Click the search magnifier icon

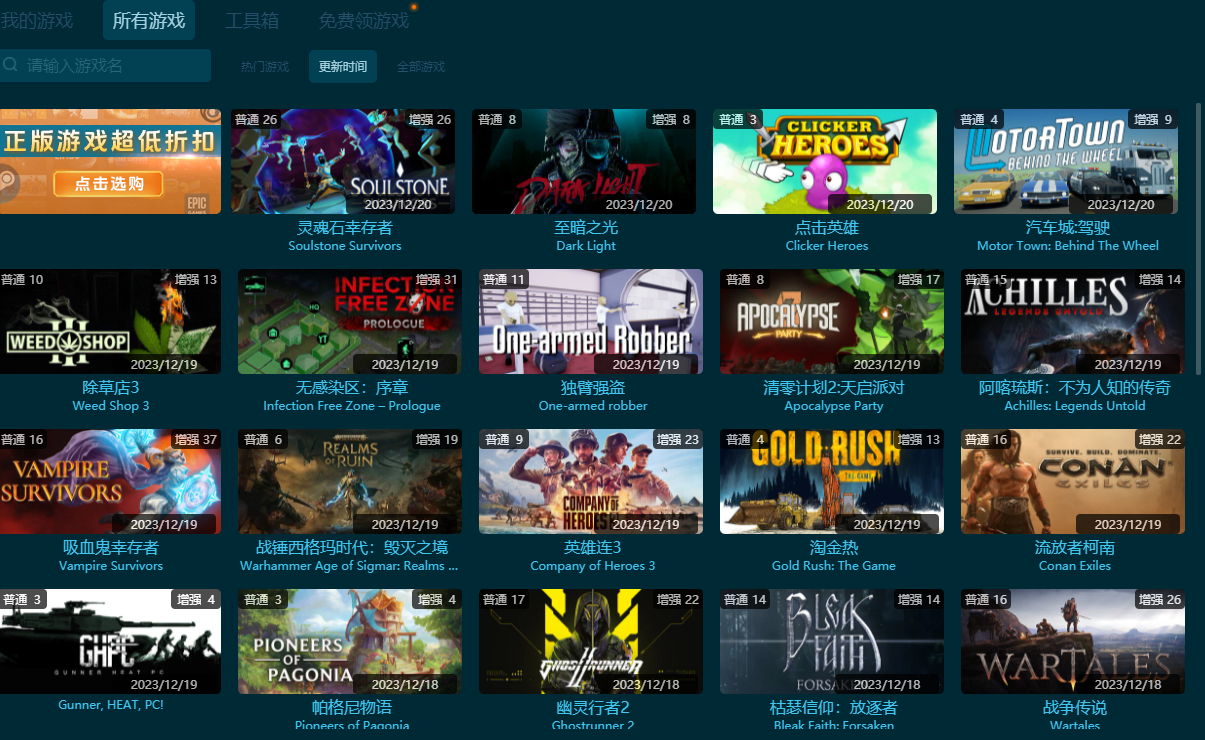coord(11,65)
